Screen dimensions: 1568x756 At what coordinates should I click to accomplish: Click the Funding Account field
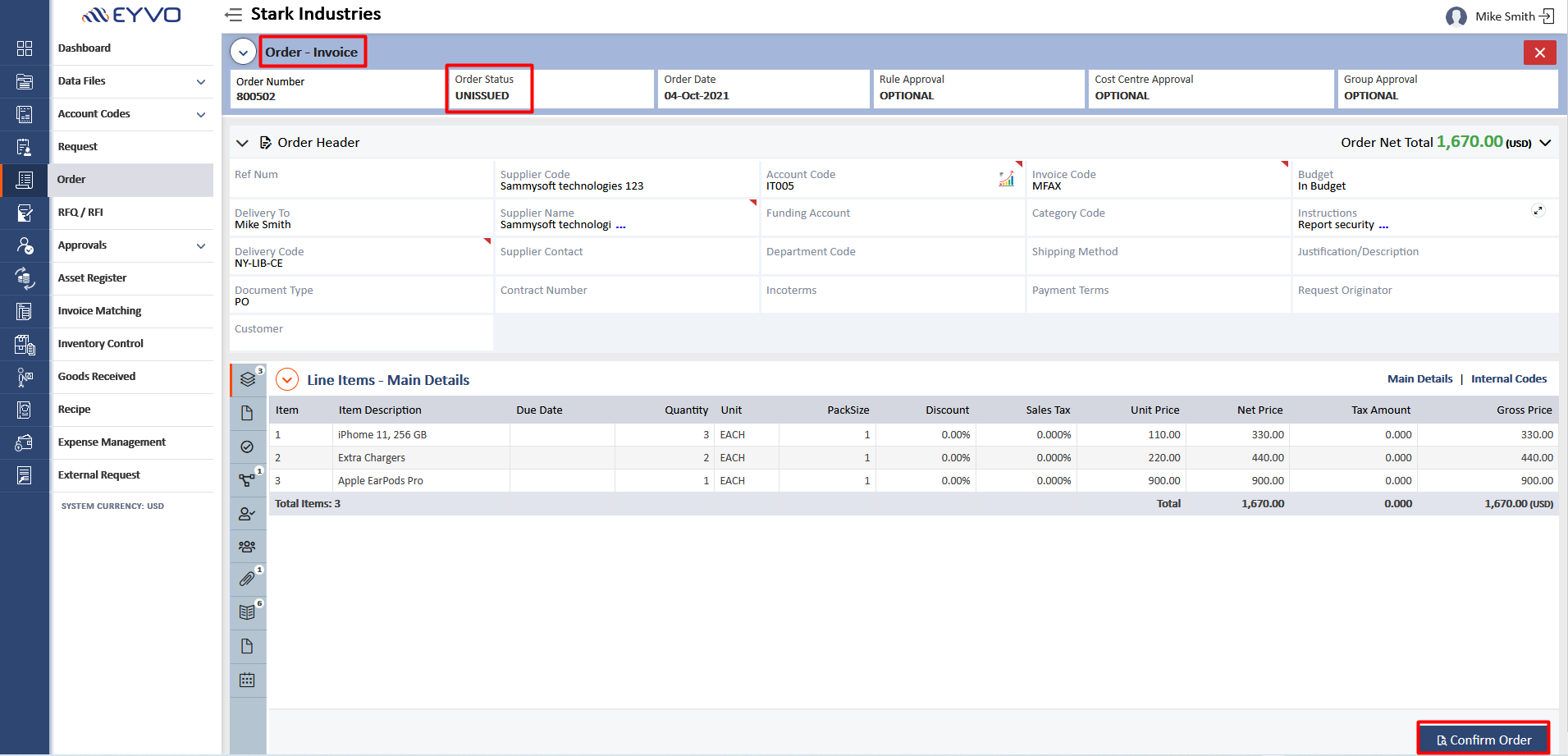[x=893, y=218]
